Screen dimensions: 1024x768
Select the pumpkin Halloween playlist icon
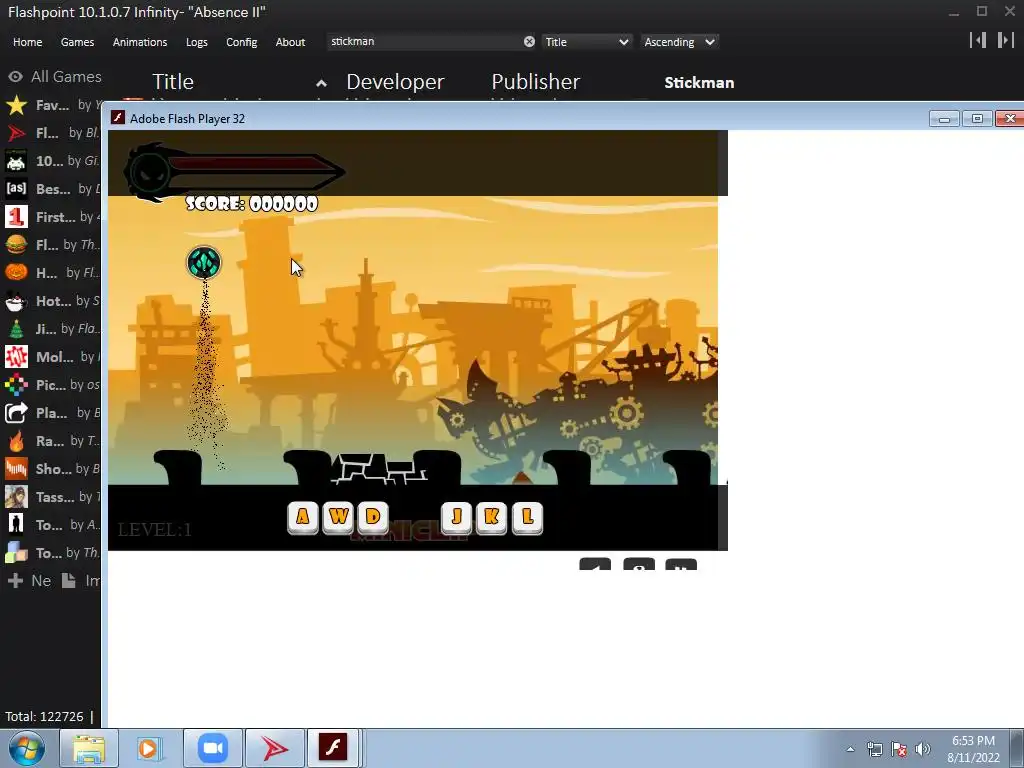[16, 273]
